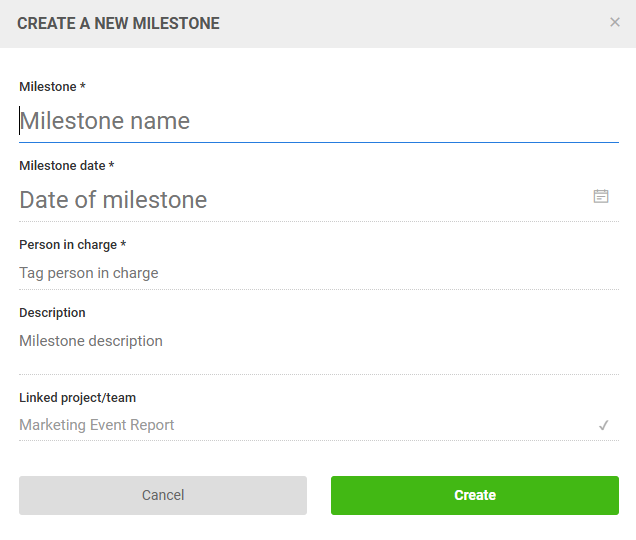Click the "CREATE A NEW MILESTONE" dialog title

[x=118, y=23]
